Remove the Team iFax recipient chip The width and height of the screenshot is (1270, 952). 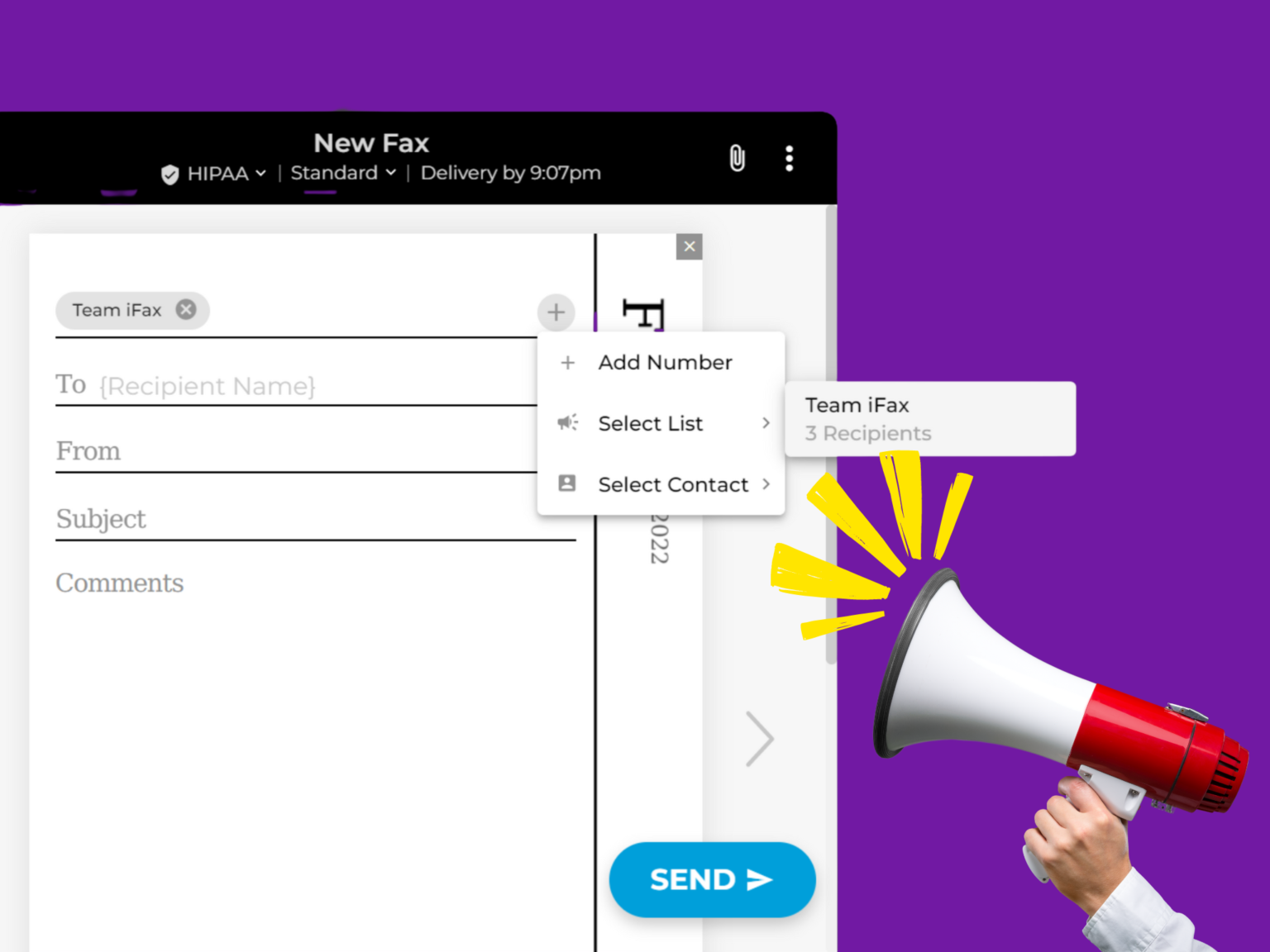point(186,309)
